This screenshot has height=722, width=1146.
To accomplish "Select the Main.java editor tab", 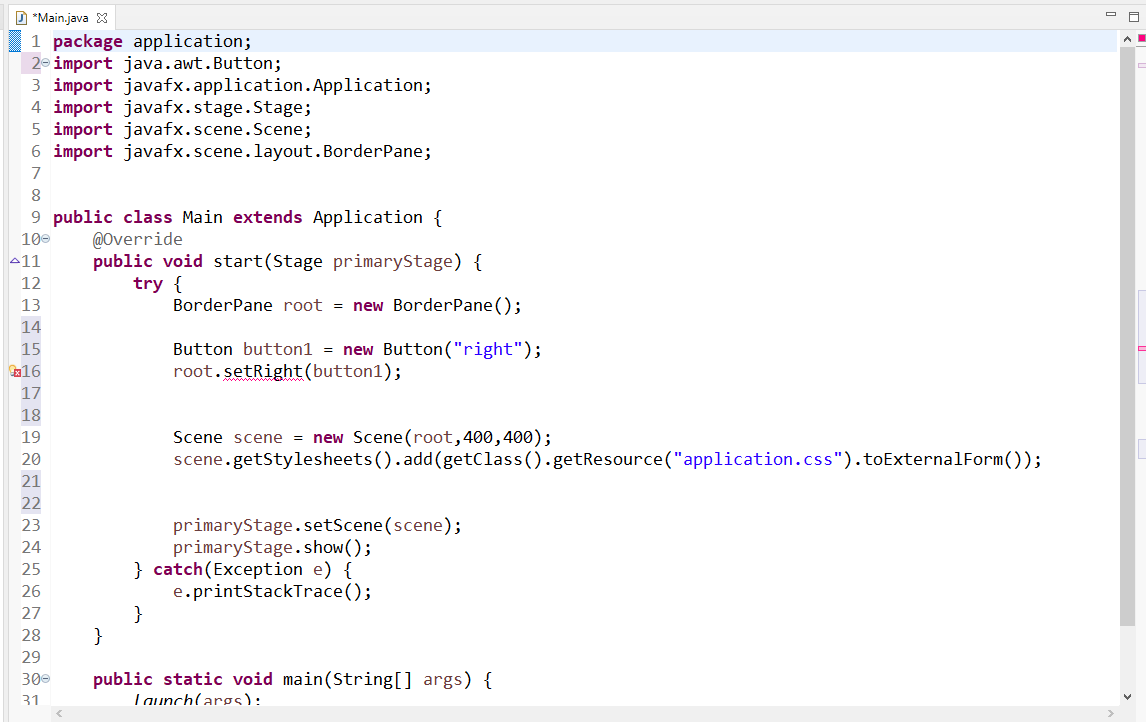I will pyautogui.click(x=60, y=16).
